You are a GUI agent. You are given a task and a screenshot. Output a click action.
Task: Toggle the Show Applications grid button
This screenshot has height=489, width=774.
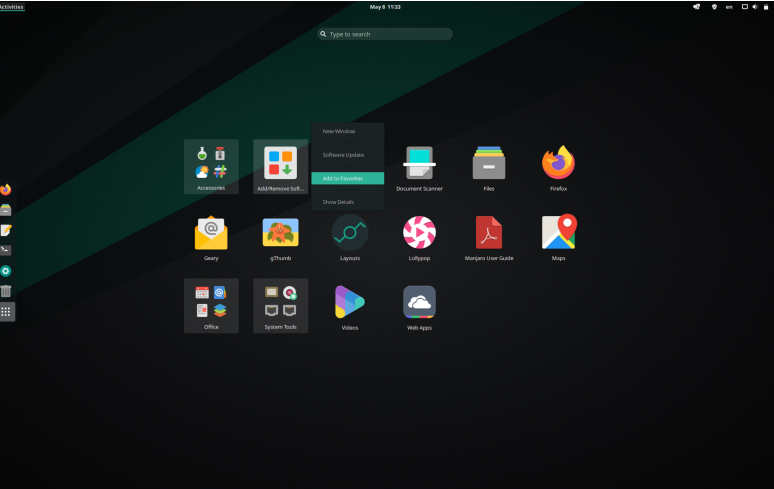click(x=6, y=311)
